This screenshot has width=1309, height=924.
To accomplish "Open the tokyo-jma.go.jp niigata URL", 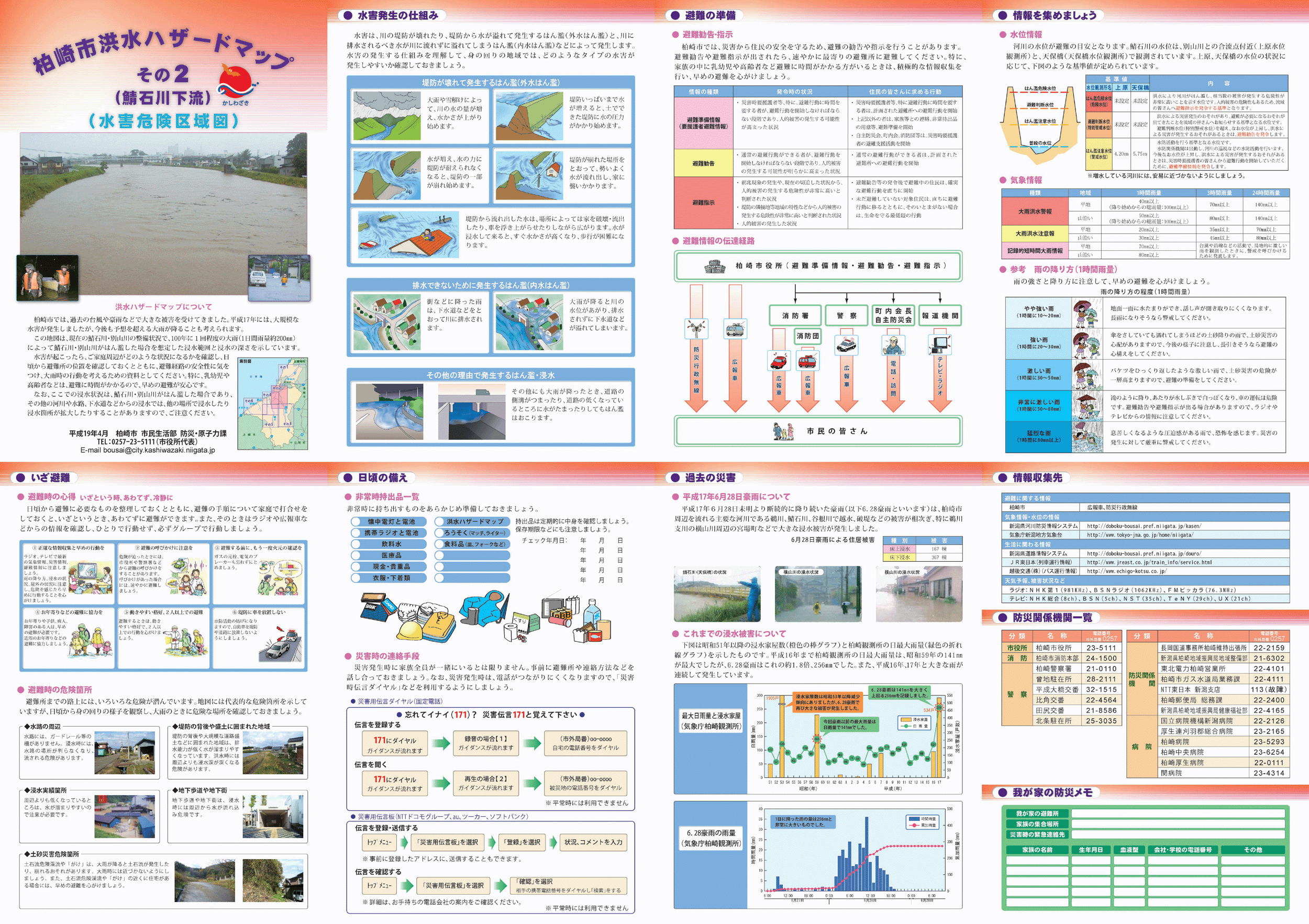I will (1140, 535).
